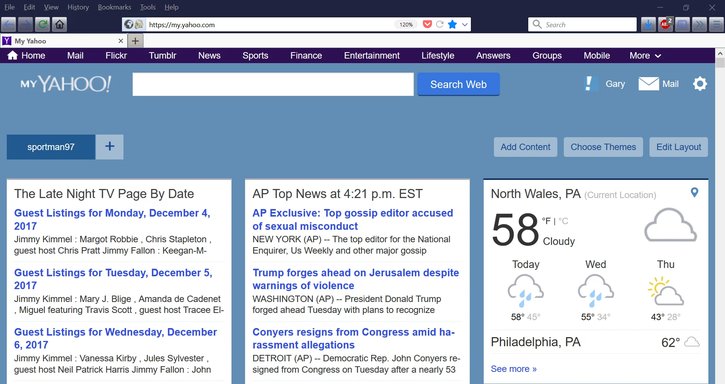This screenshot has width=725, height=384.
Task: Select the sportman97 page tab
Action: [x=51, y=147]
